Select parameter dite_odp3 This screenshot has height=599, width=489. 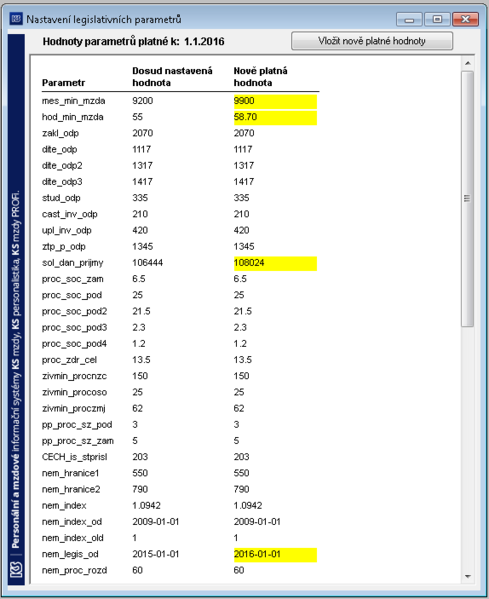click(x=62, y=182)
